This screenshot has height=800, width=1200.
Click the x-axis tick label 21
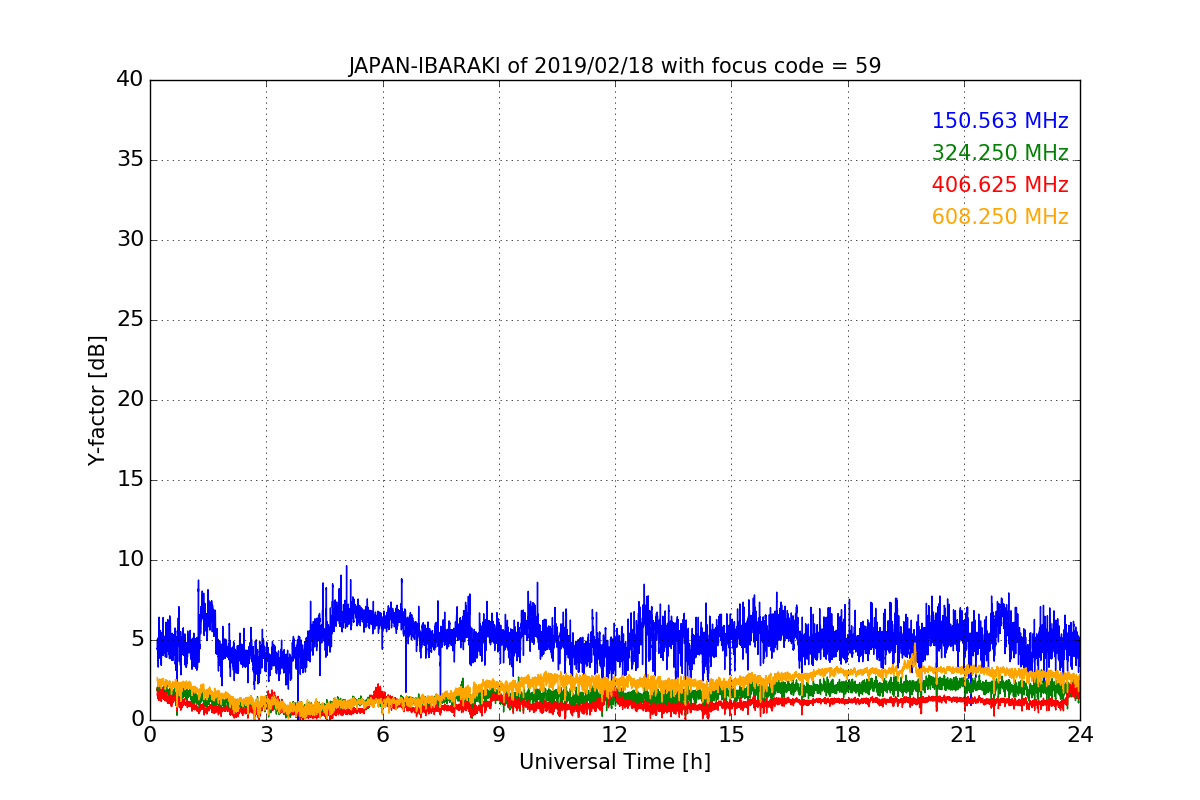pyautogui.click(x=964, y=735)
